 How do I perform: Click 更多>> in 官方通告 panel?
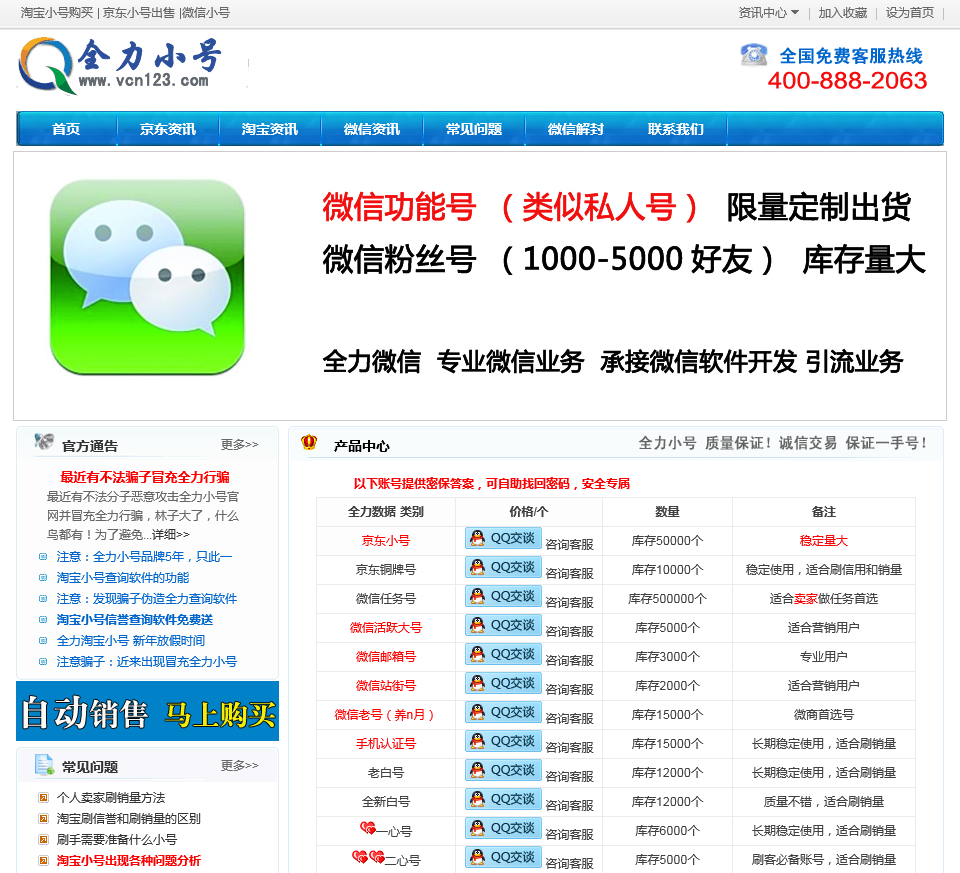pyautogui.click(x=239, y=444)
